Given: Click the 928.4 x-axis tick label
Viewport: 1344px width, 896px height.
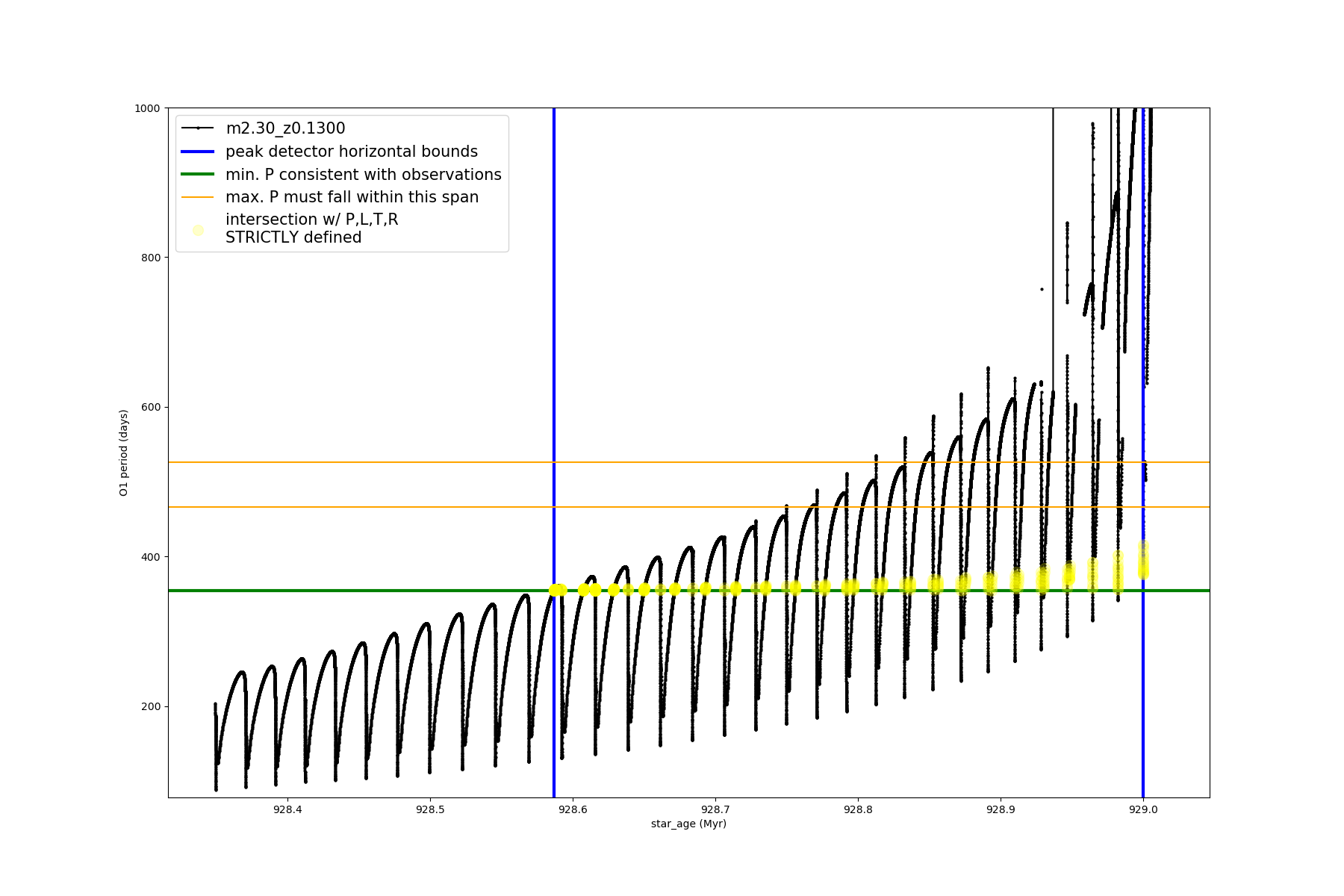Looking at the screenshot, I should tap(287, 809).
